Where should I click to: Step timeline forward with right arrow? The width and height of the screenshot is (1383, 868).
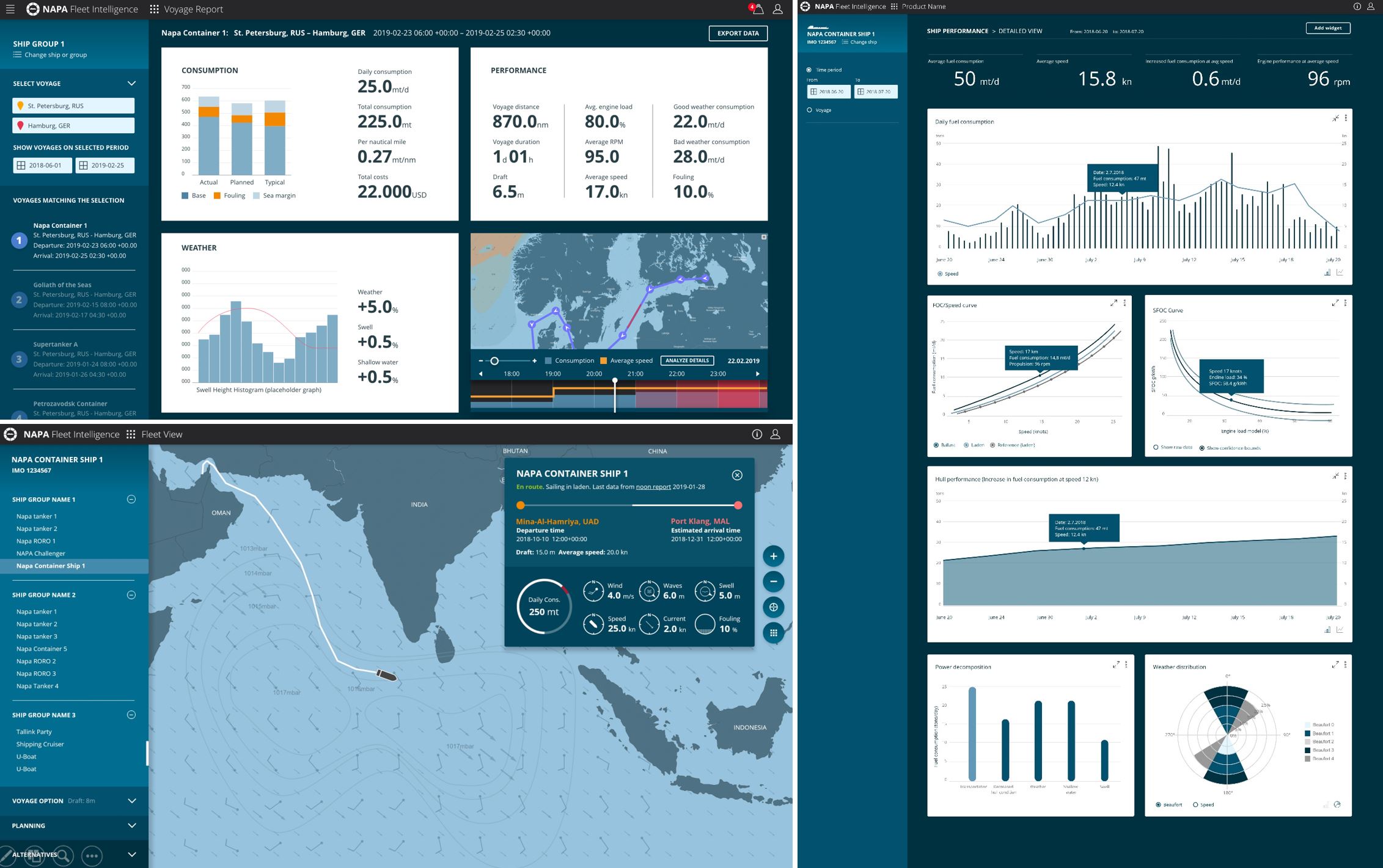(758, 374)
